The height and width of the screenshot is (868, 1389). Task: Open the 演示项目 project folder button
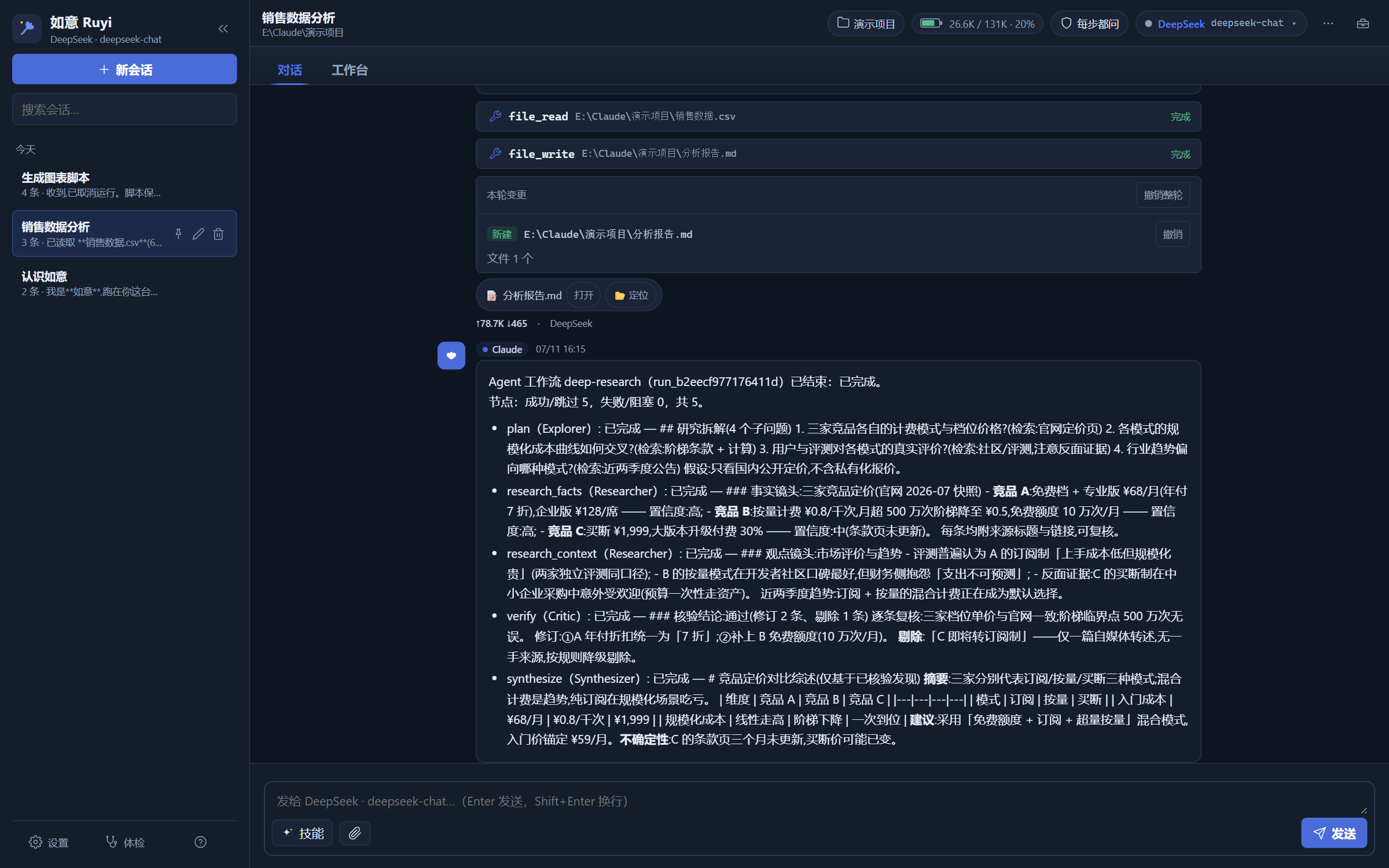pyautogui.click(x=866, y=24)
